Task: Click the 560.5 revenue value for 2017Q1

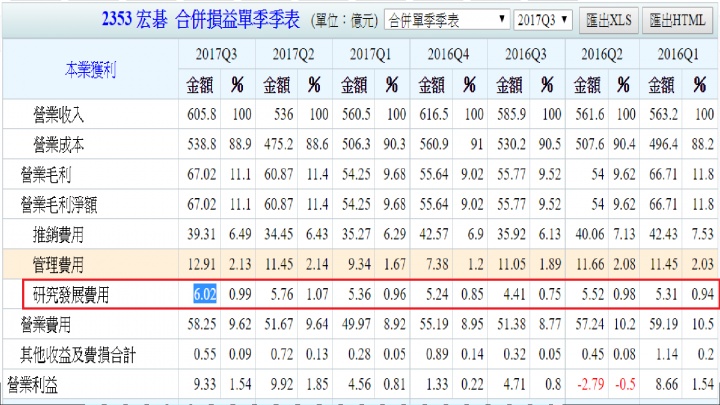Action: click(356, 114)
